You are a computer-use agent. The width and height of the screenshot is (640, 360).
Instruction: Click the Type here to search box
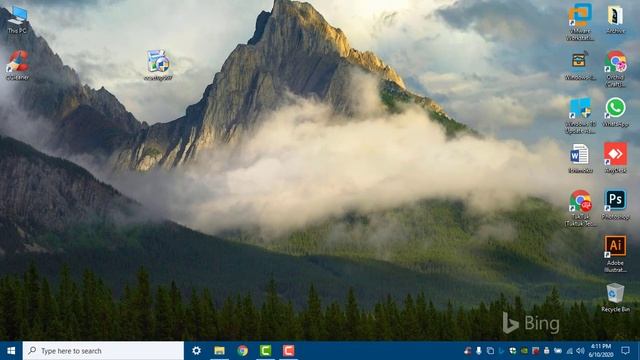103,351
